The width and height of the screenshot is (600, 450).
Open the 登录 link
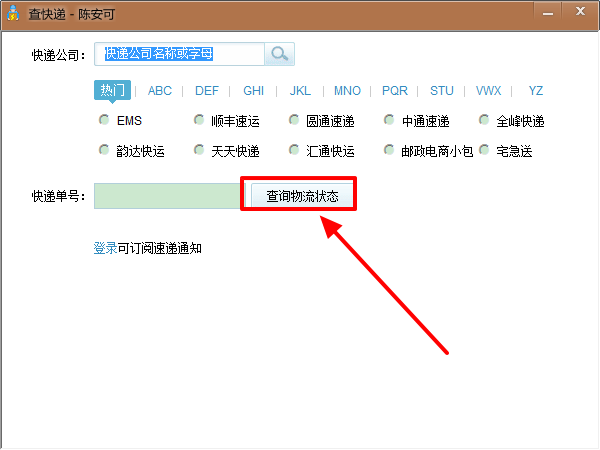click(105, 248)
